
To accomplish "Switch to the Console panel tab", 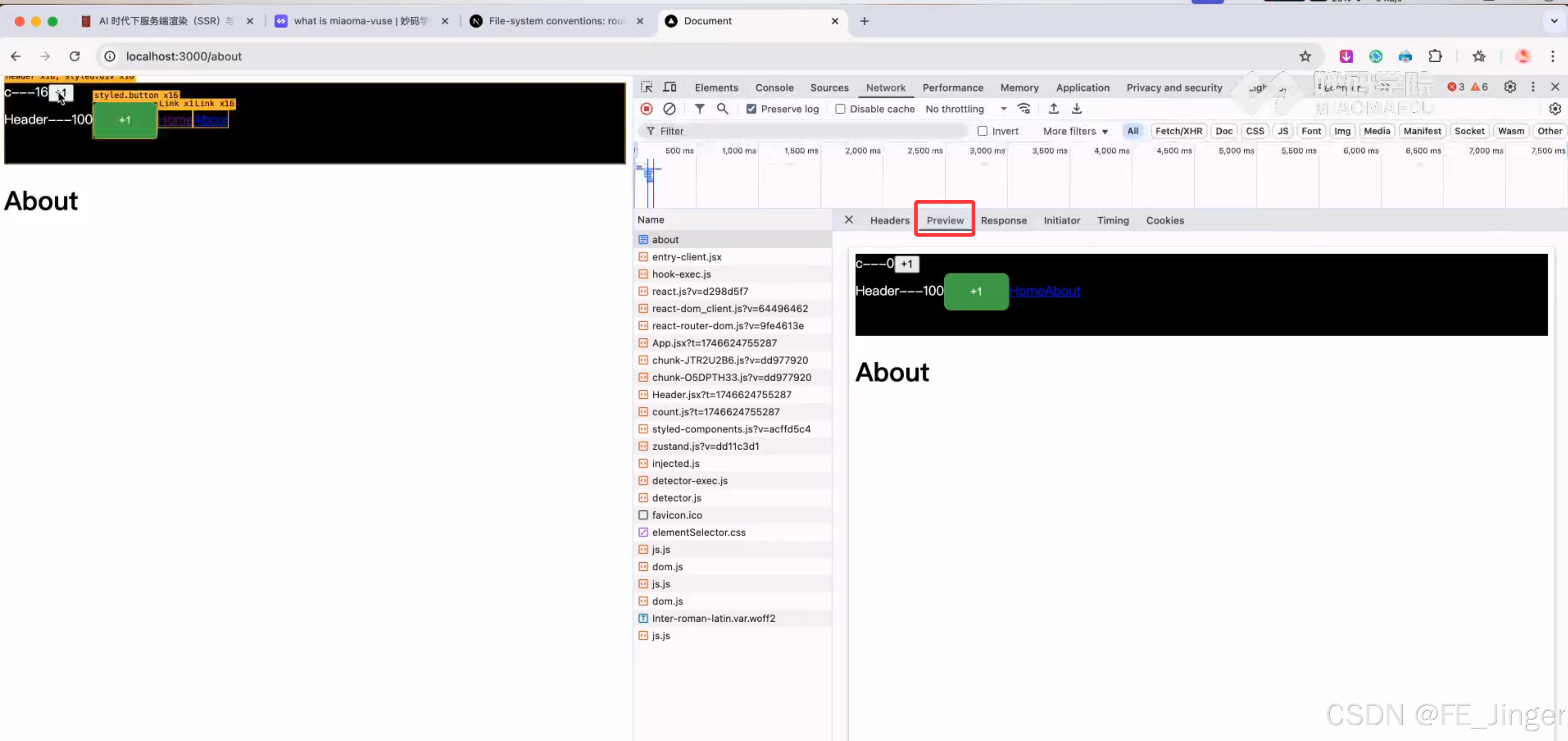I will [774, 88].
